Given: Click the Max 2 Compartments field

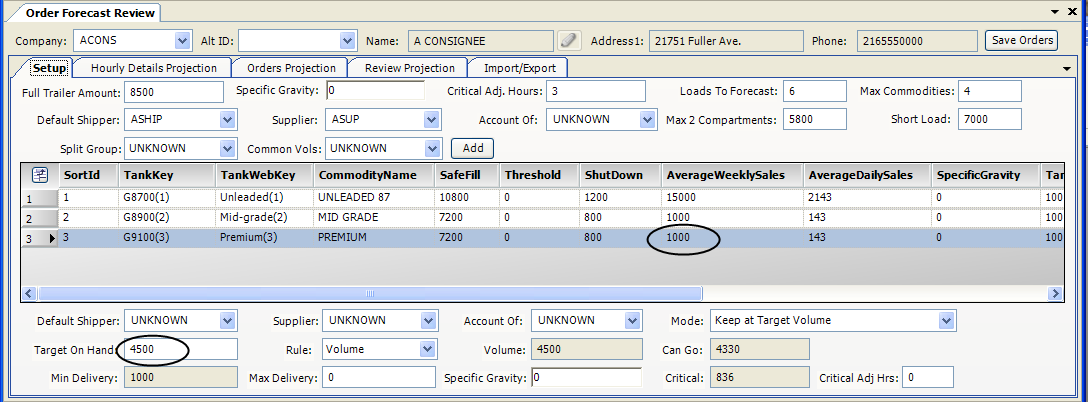Looking at the screenshot, I should [815, 119].
